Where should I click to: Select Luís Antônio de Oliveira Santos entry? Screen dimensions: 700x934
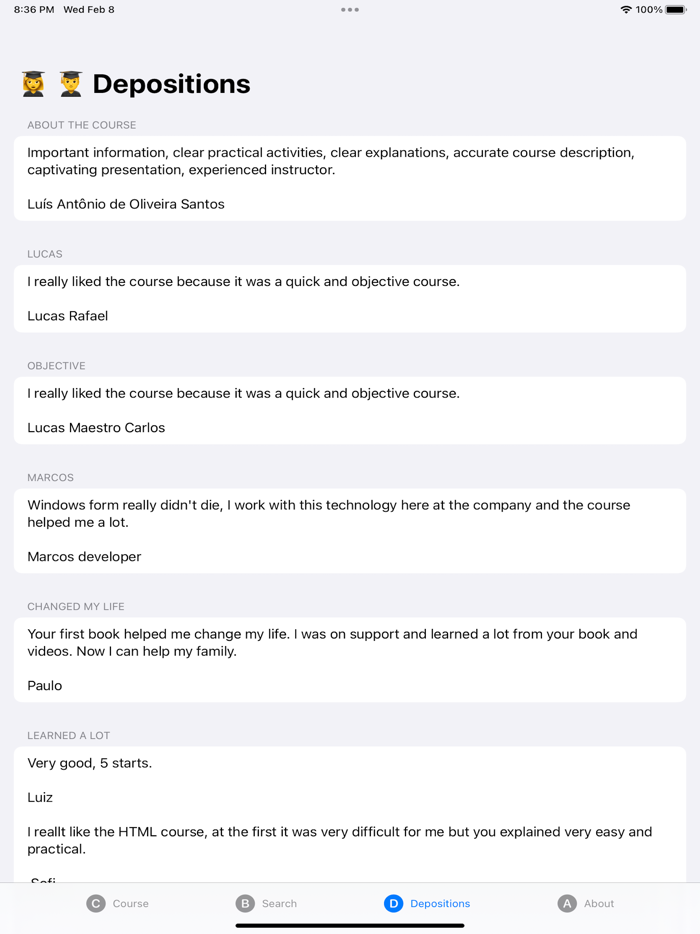coord(126,204)
